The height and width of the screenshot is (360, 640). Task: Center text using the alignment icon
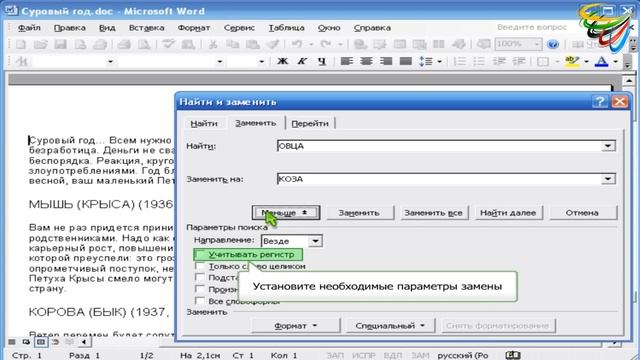(x=366, y=61)
